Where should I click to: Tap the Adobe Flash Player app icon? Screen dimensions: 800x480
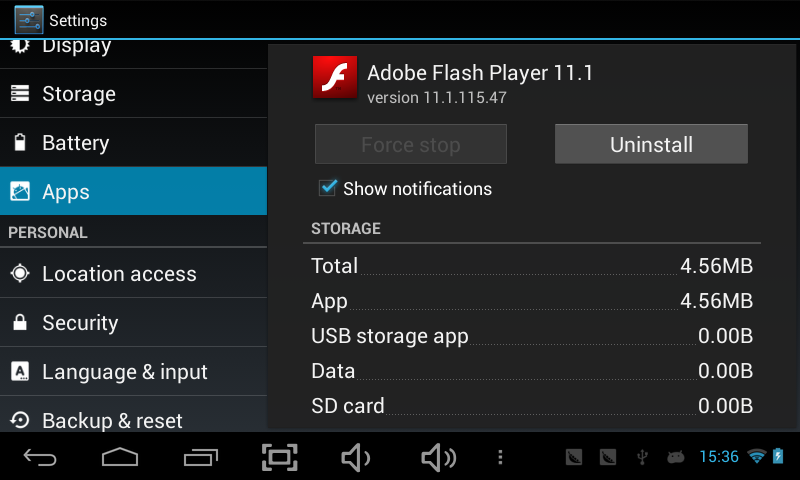[335, 78]
